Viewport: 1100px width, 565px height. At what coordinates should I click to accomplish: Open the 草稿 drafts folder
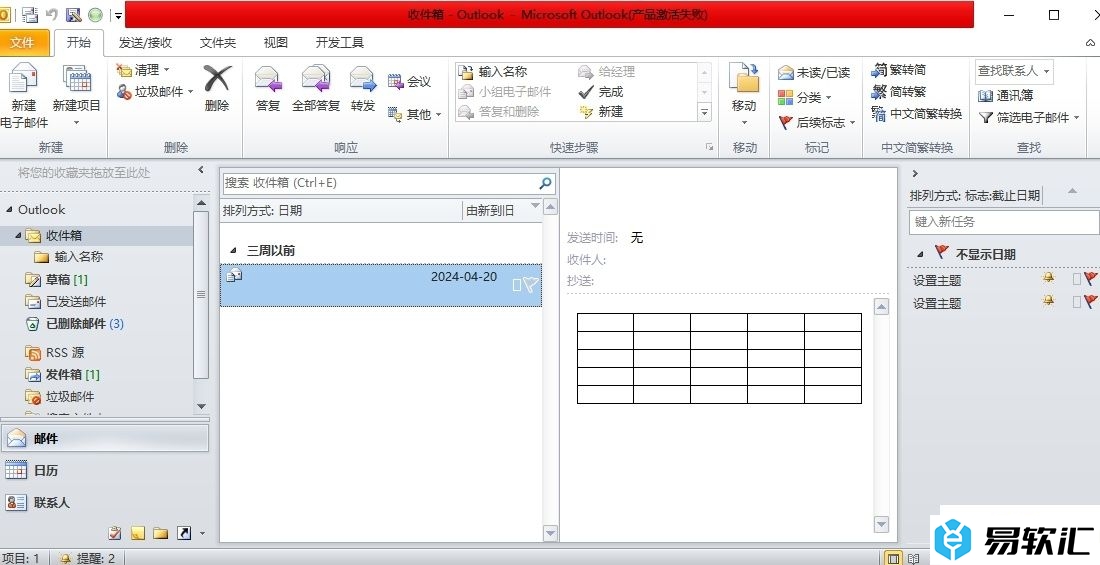click(56, 279)
